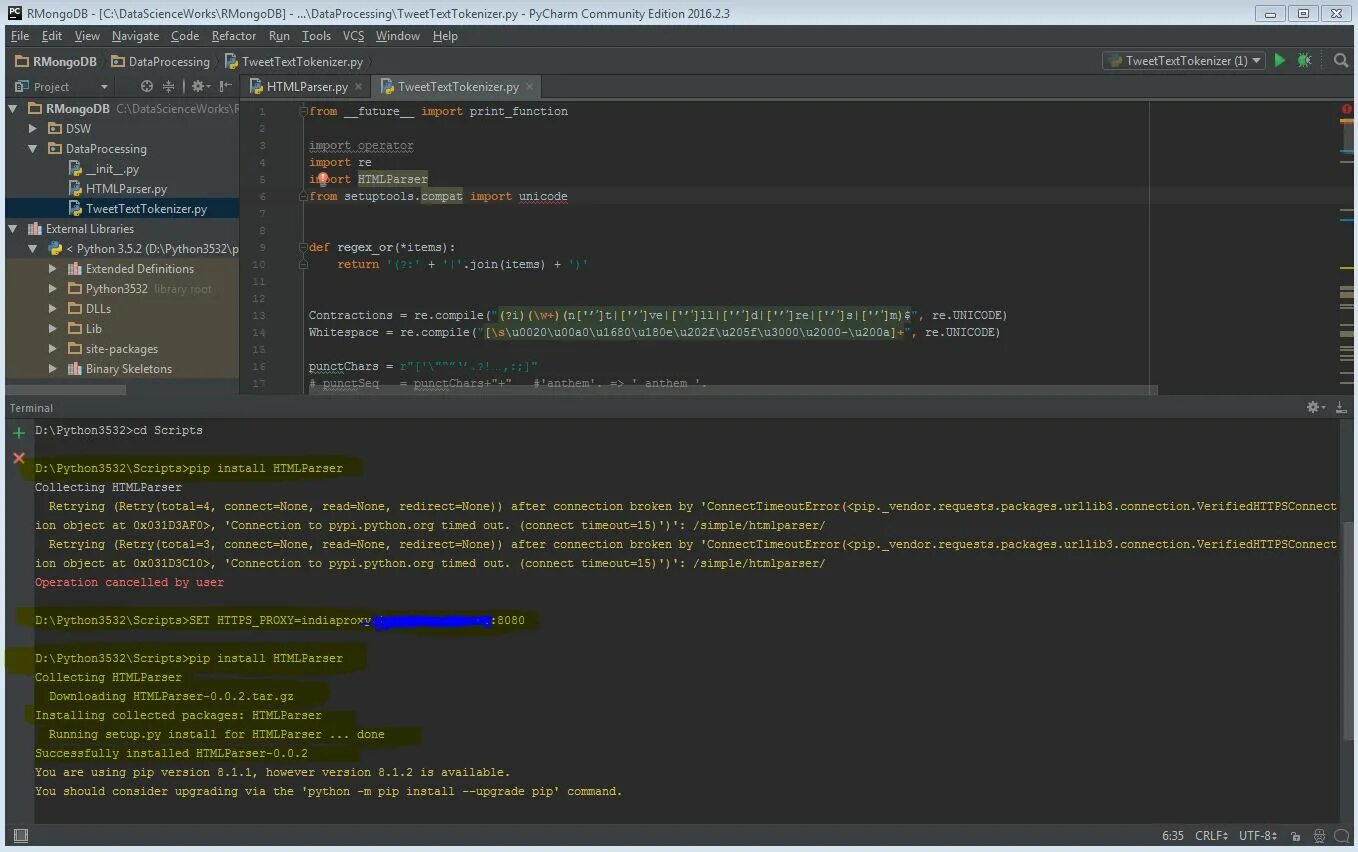The image size is (1358, 852).
Task: Open the Code menu
Action: click(185, 35)
